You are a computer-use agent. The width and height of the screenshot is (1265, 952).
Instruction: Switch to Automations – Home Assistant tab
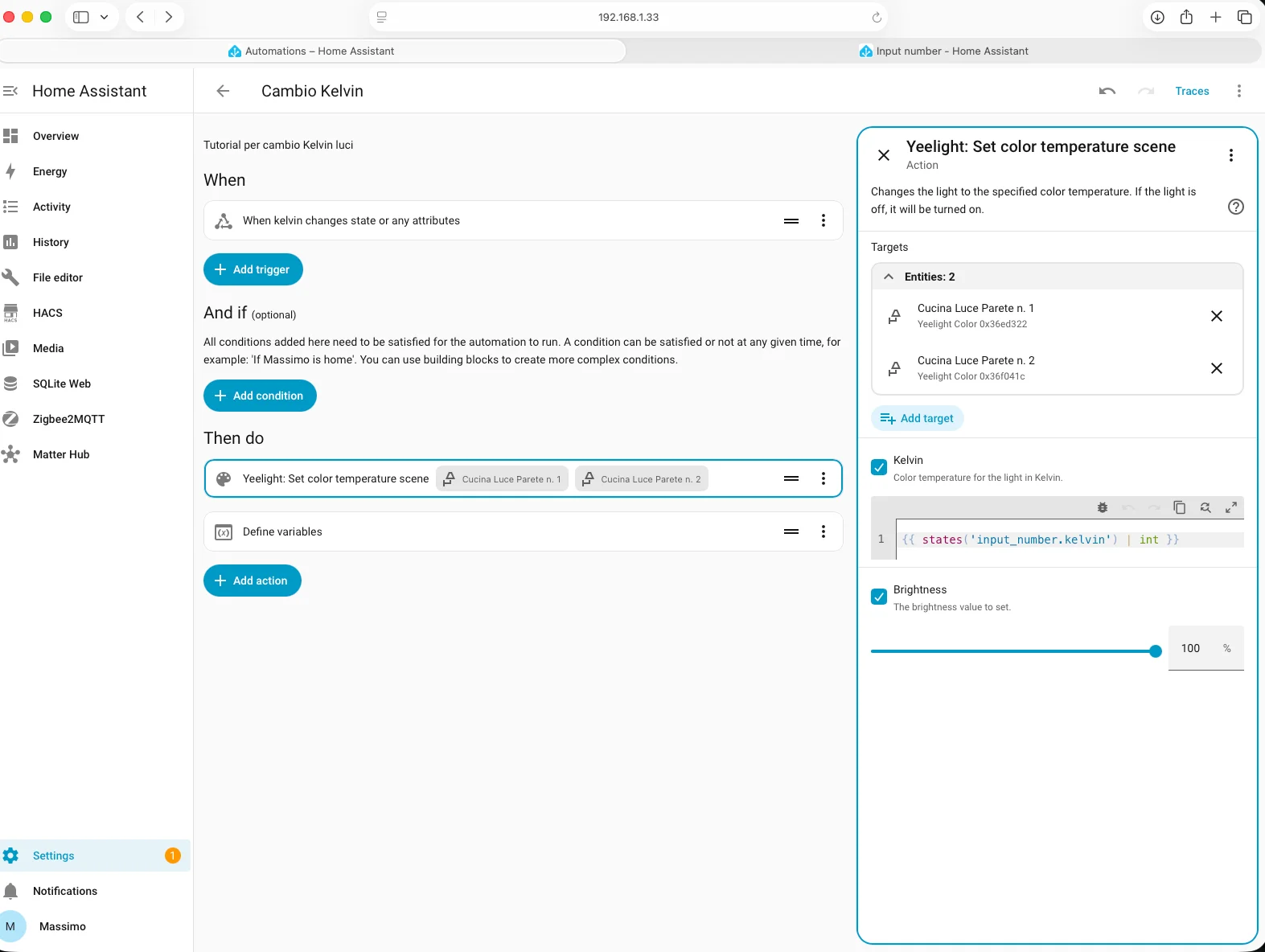tap(312, 51)
